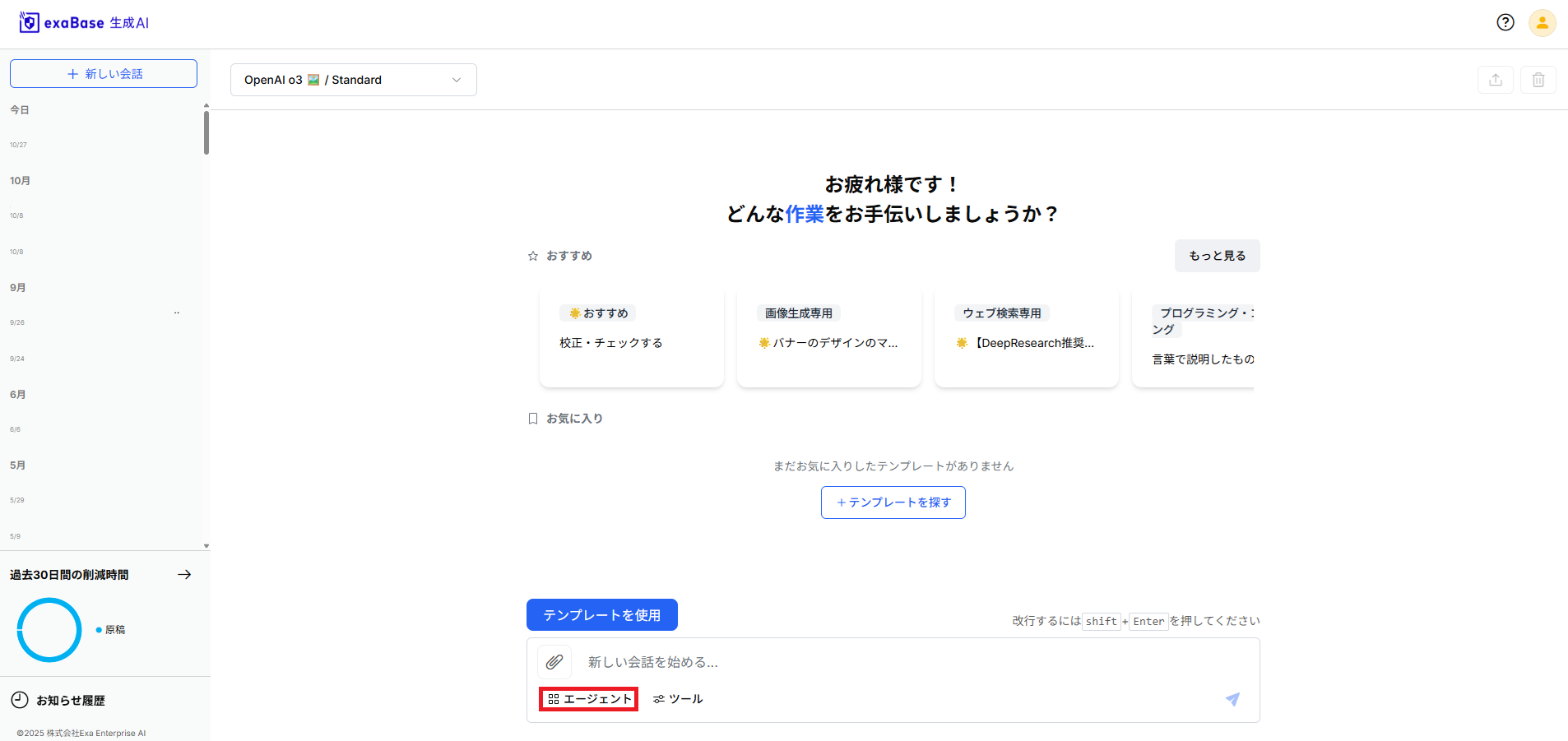
Task: Click the 原稿 chart legend entry
Action: pyautogui.click(x=111, y=630)
